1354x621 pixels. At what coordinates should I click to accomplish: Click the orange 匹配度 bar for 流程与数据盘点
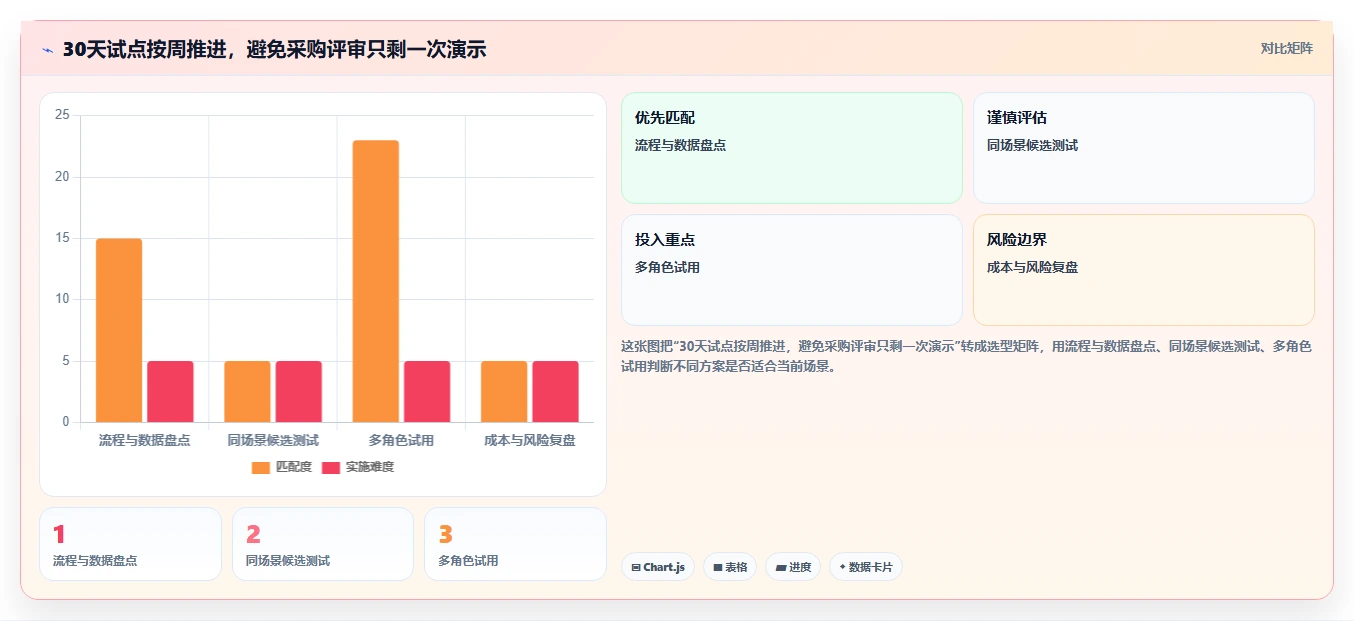click(119, 330)
